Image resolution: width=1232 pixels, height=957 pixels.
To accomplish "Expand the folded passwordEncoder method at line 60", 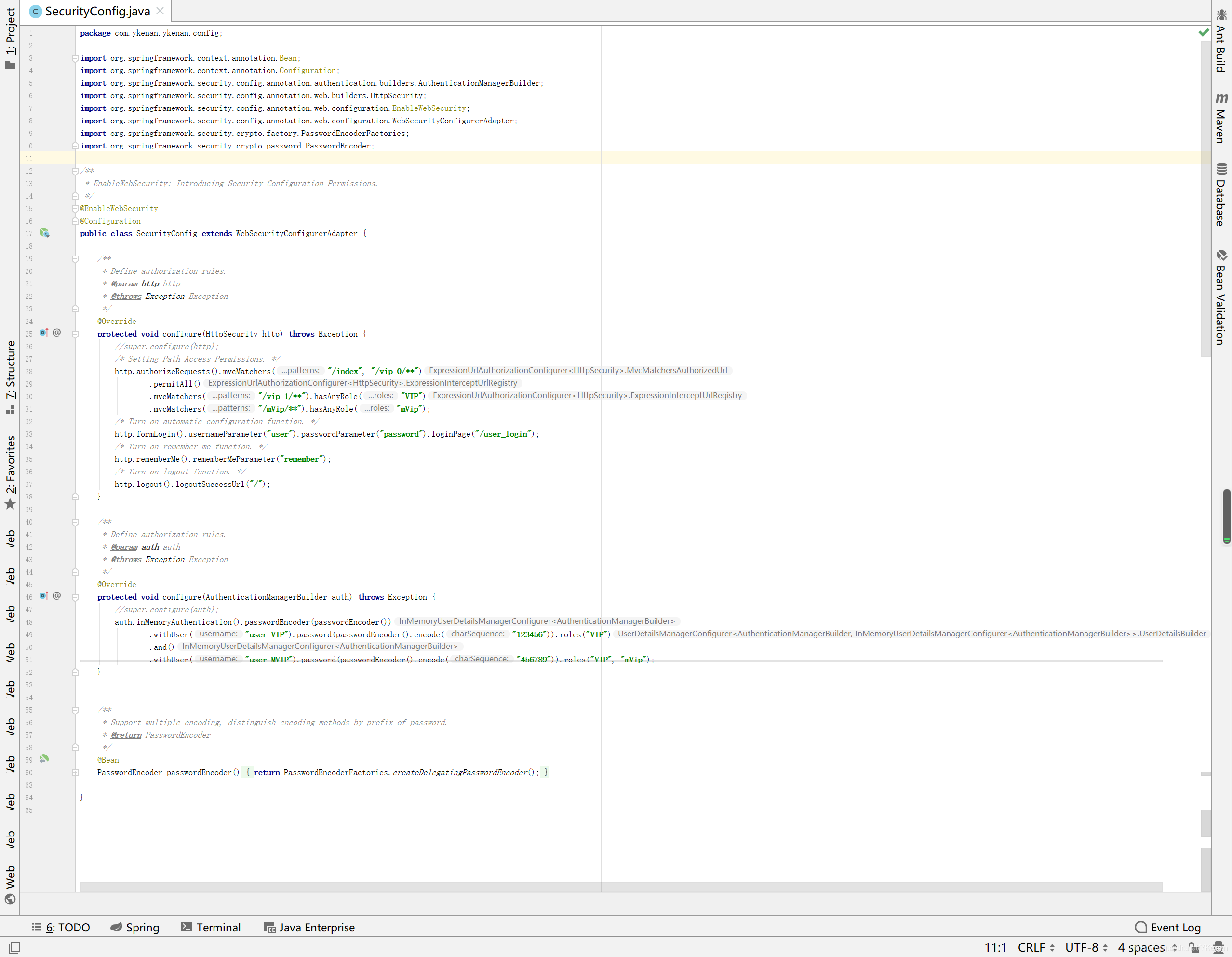I will [x=75, y=772].
